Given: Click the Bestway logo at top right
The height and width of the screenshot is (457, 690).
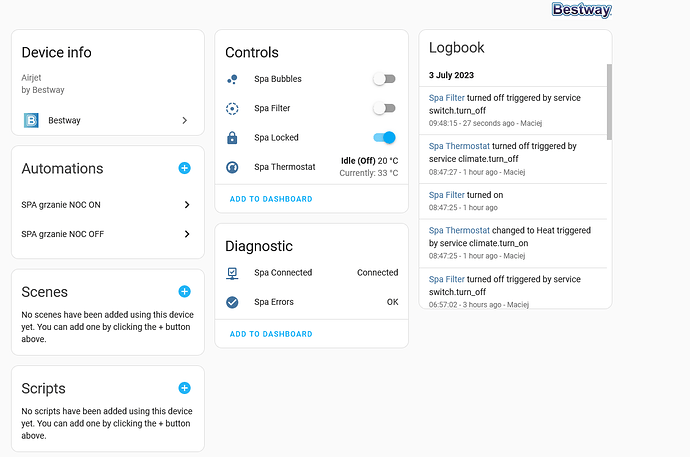Looking at the screenshot, I should 581,10.
